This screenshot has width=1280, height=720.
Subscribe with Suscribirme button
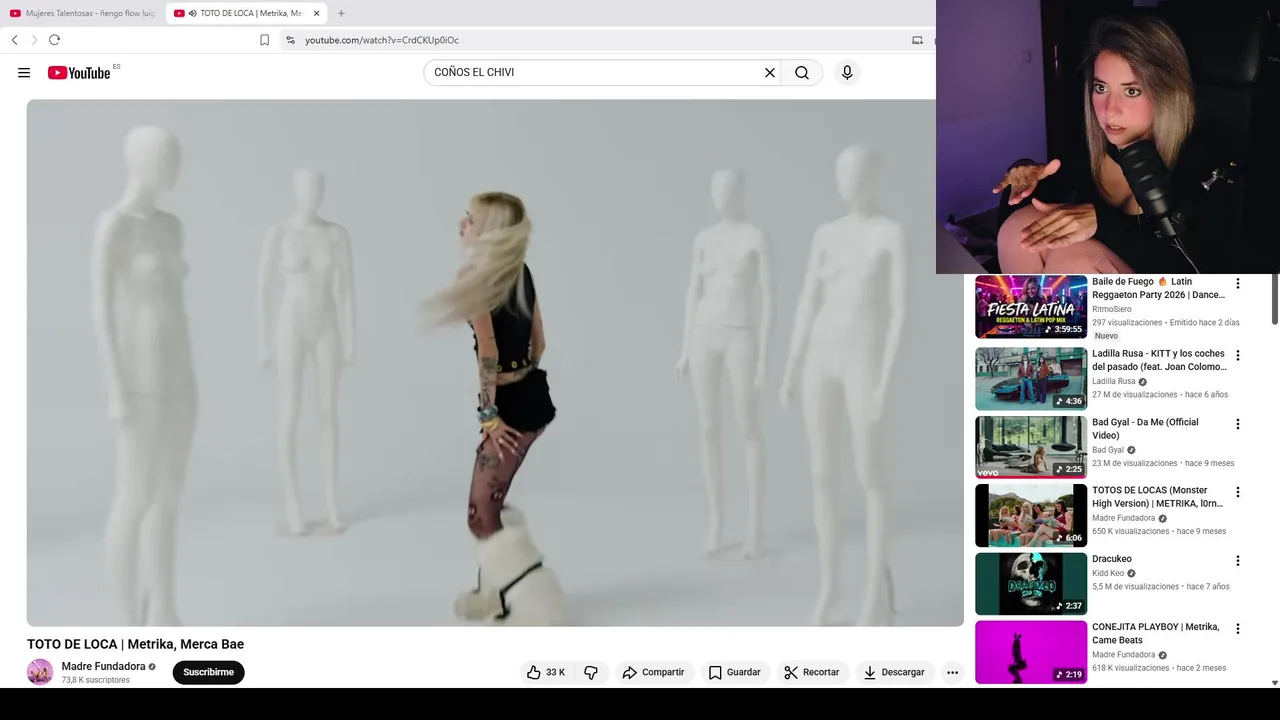coord(208,672)
